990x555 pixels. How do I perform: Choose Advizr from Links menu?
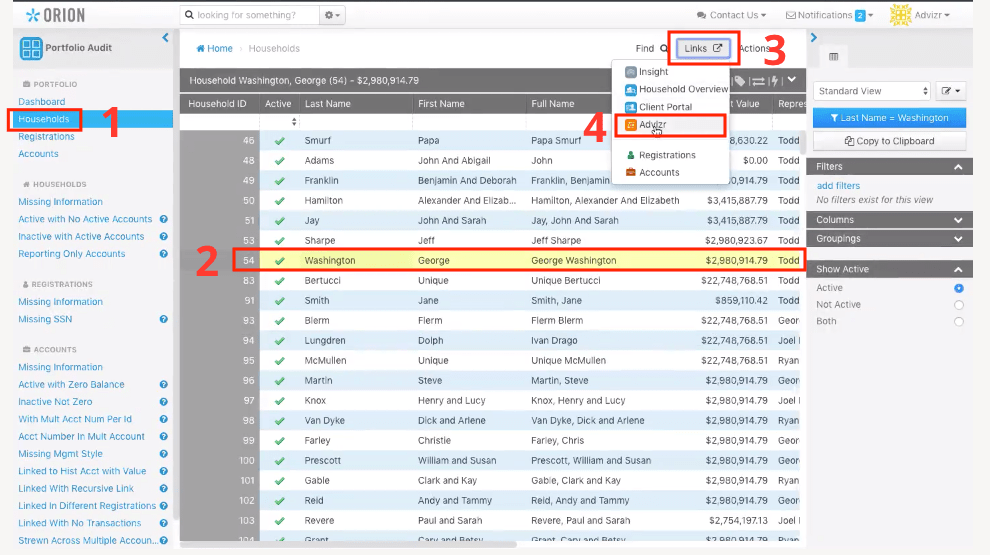646,125
